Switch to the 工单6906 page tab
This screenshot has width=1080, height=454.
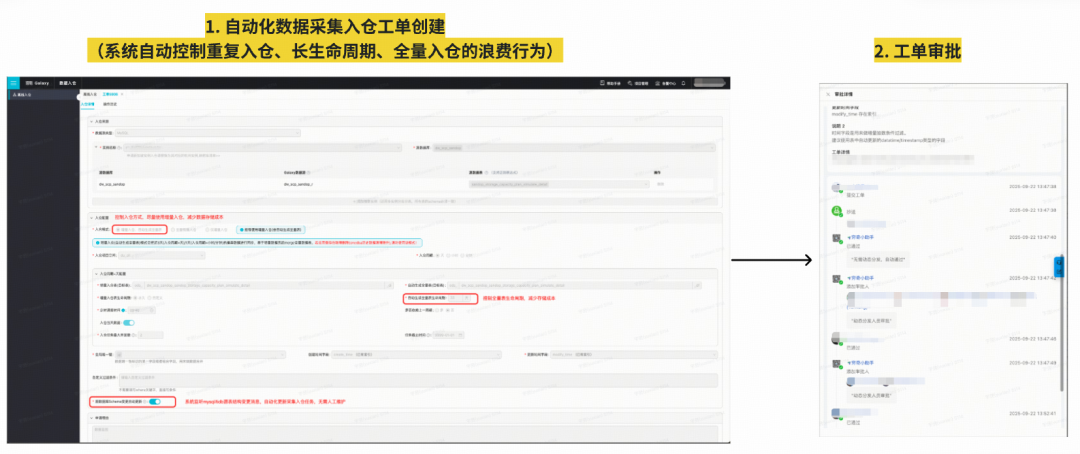[112, 93]
